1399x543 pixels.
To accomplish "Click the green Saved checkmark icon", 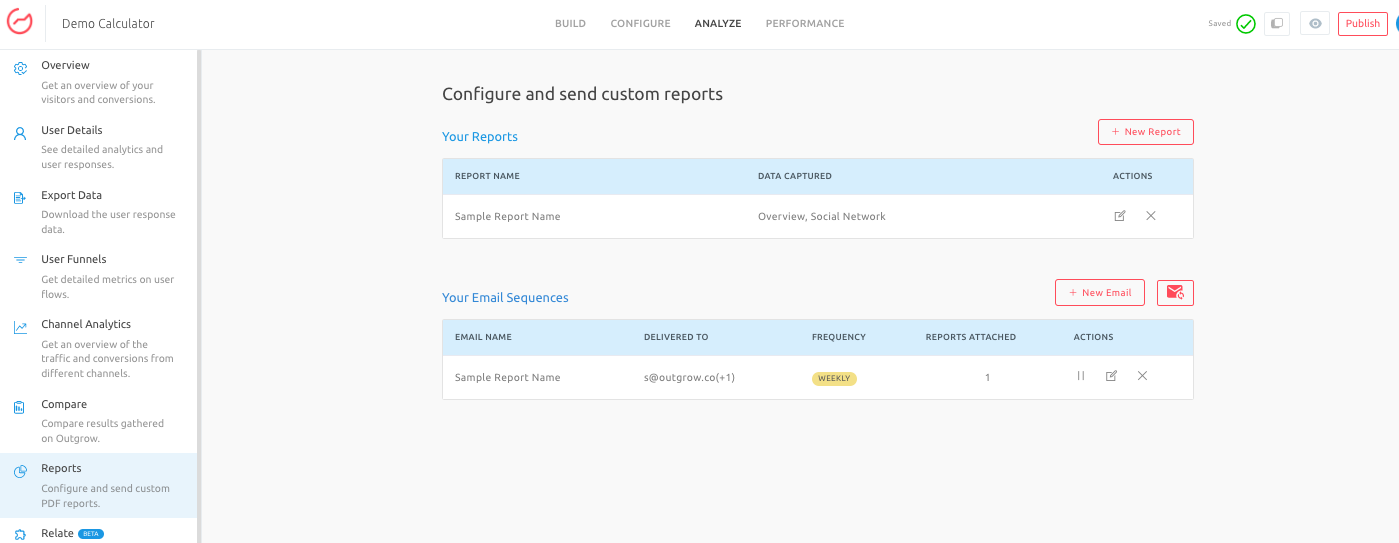I will [1246, 24].
